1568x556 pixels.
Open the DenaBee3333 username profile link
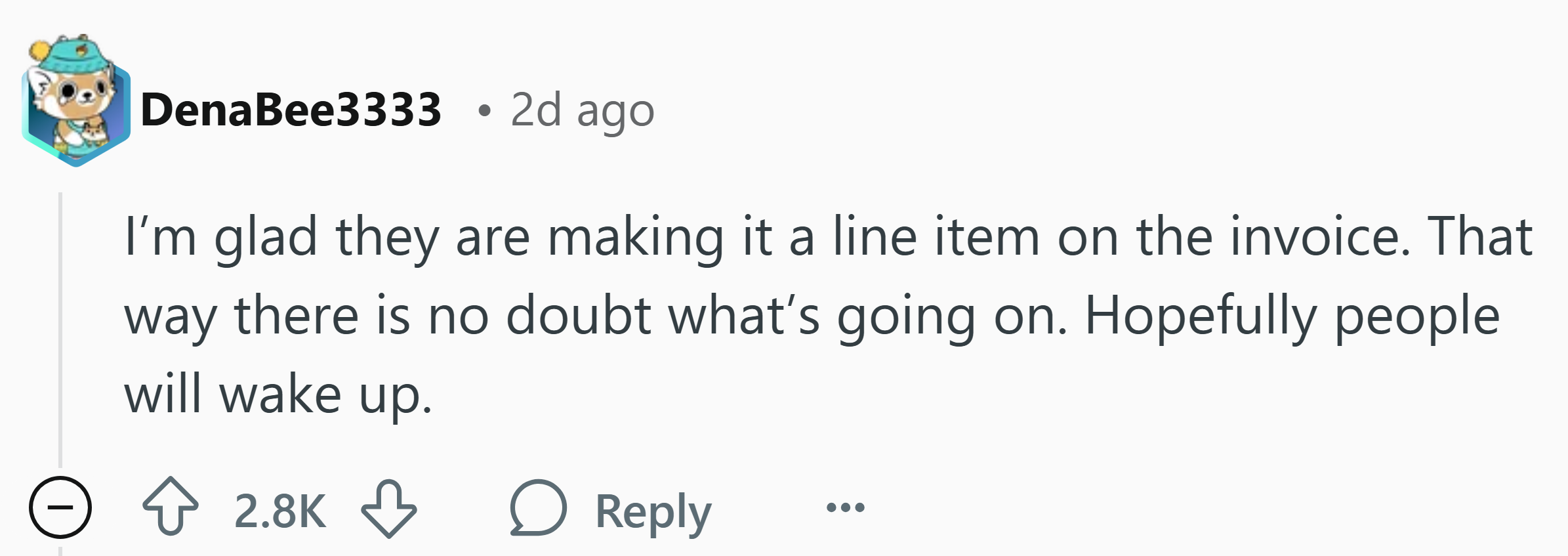(x=291, y=109)
